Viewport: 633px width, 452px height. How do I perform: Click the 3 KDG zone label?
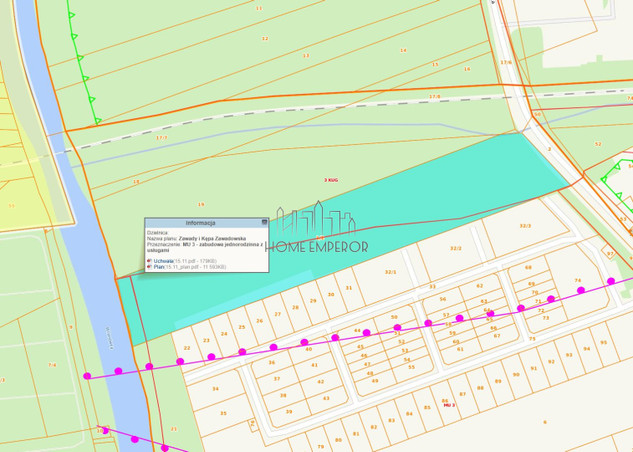tap(329, 179)
